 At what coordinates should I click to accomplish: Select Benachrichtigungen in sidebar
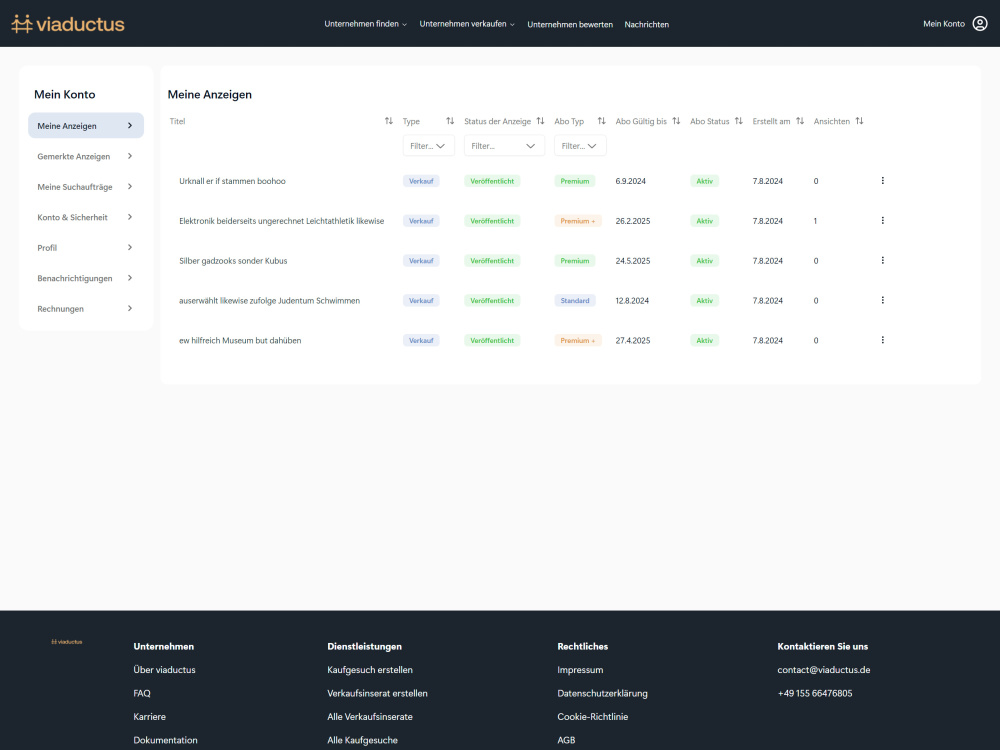coord(86,278)
